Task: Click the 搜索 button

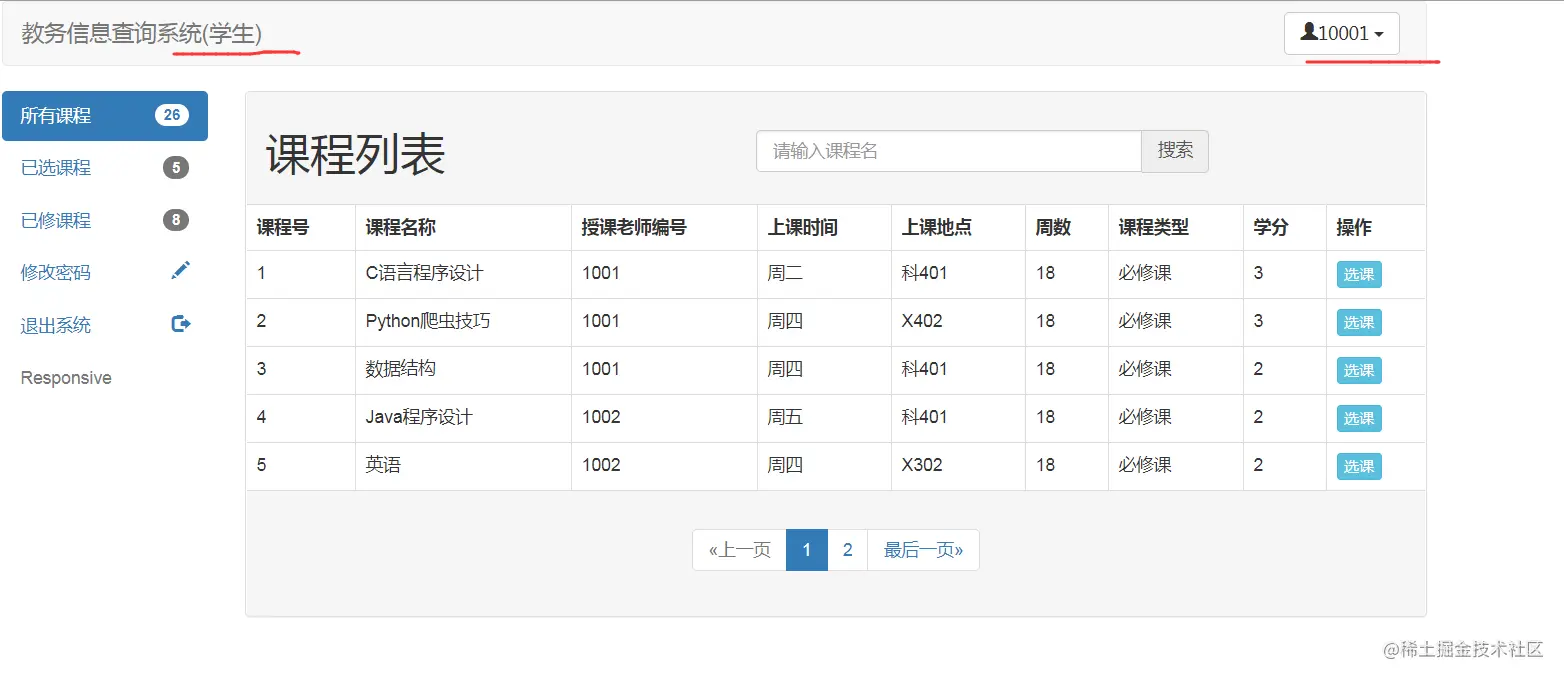Action: point(1175,151)
